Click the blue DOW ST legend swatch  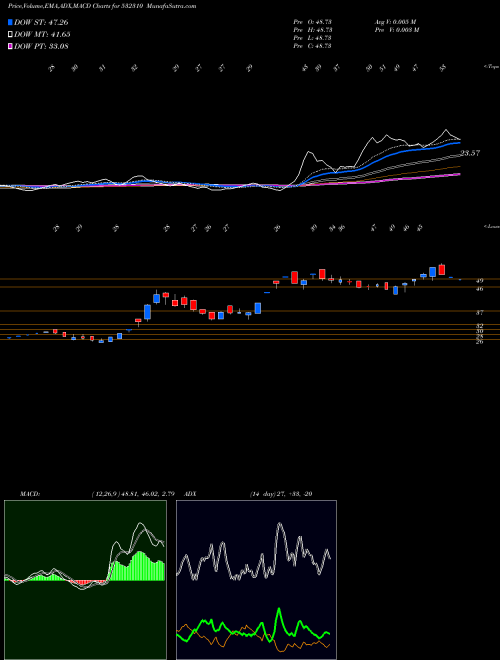(x=10, y=22)
